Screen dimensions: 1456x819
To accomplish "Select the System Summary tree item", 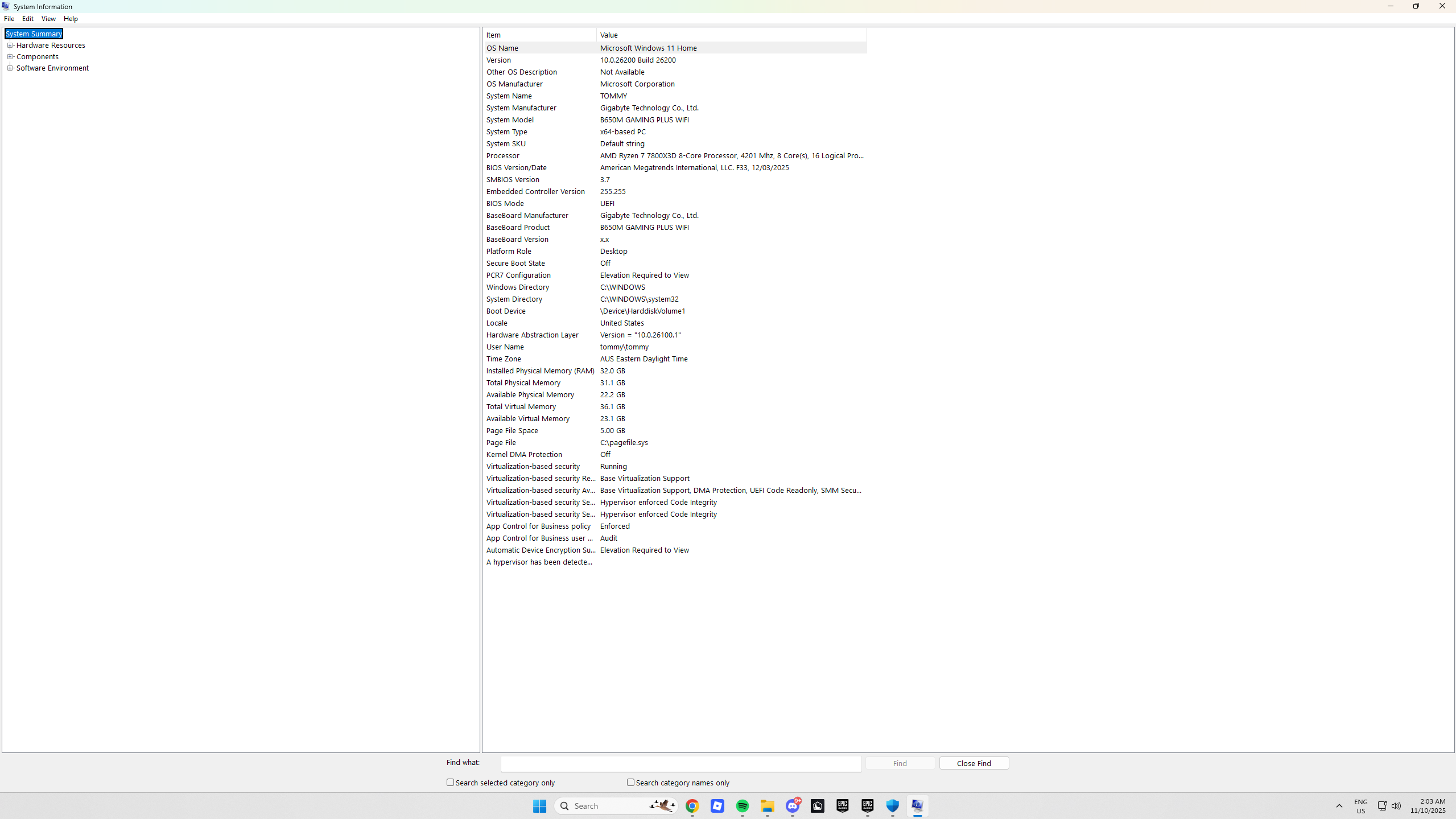I will [34, 34].
